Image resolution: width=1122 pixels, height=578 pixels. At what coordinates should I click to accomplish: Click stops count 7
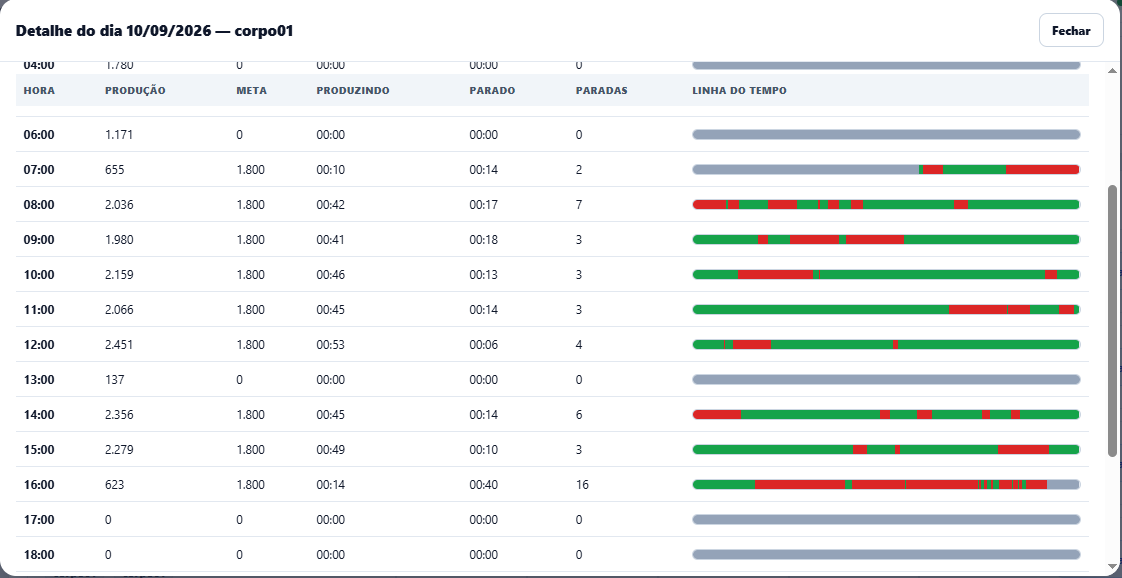[x=579, y=205]
